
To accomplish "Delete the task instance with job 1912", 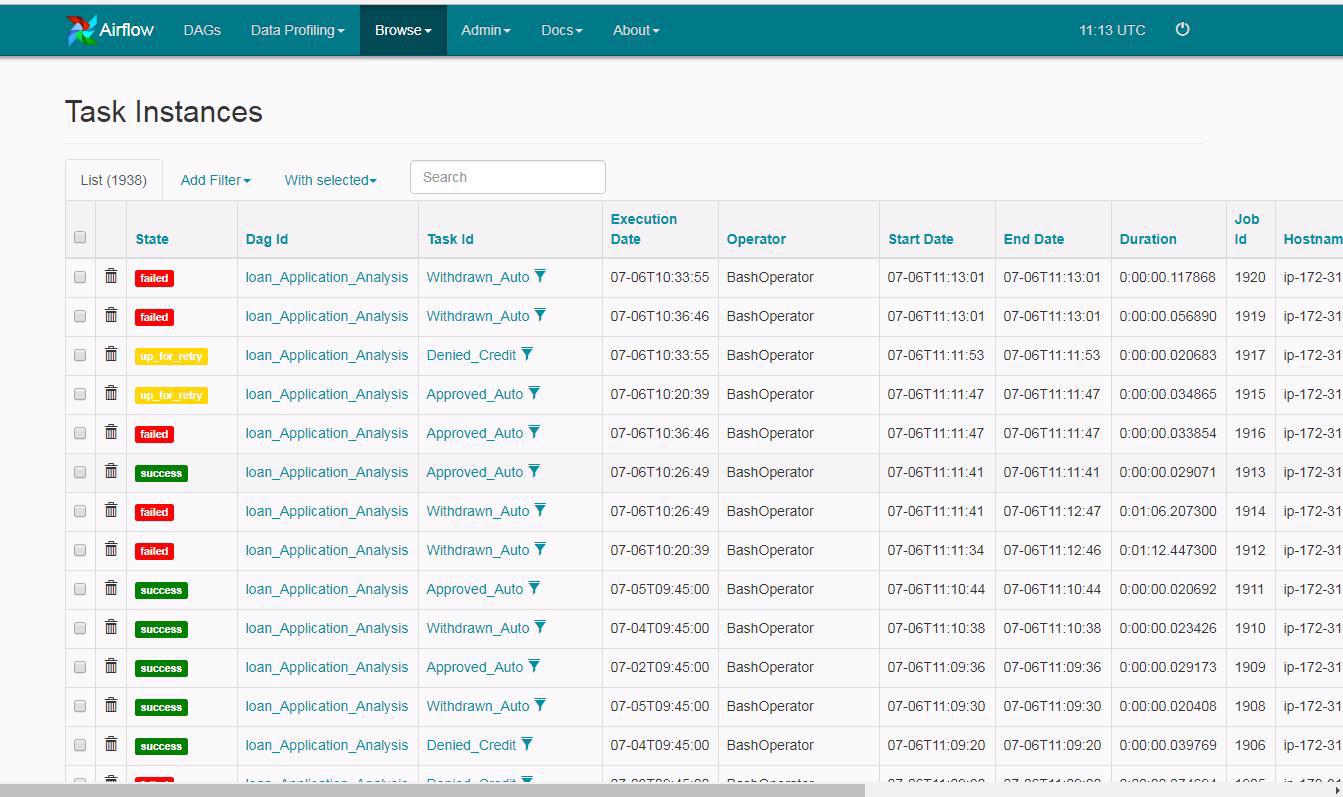I will coord(111,549).
